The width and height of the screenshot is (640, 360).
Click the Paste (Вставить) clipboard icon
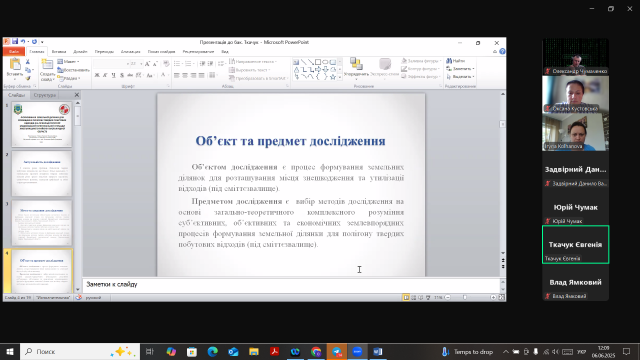click(15, 65)
